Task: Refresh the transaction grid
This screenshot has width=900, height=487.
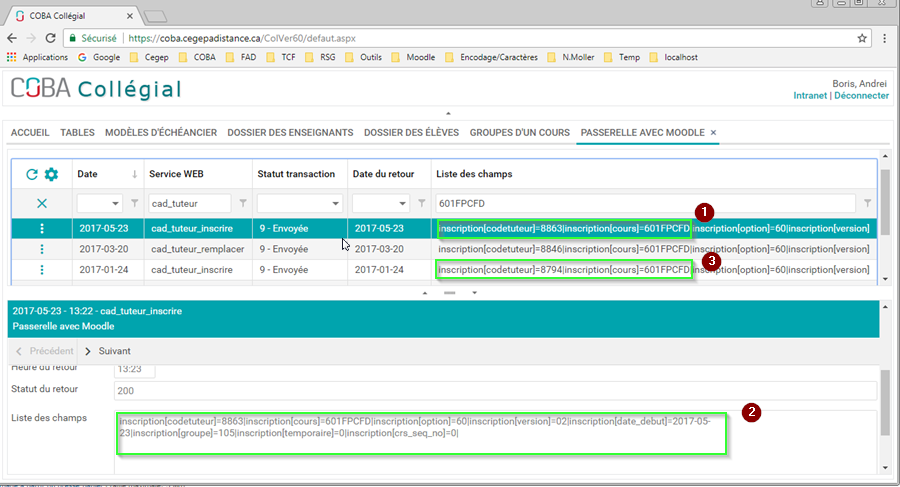Action: click(x=32, y=174)
